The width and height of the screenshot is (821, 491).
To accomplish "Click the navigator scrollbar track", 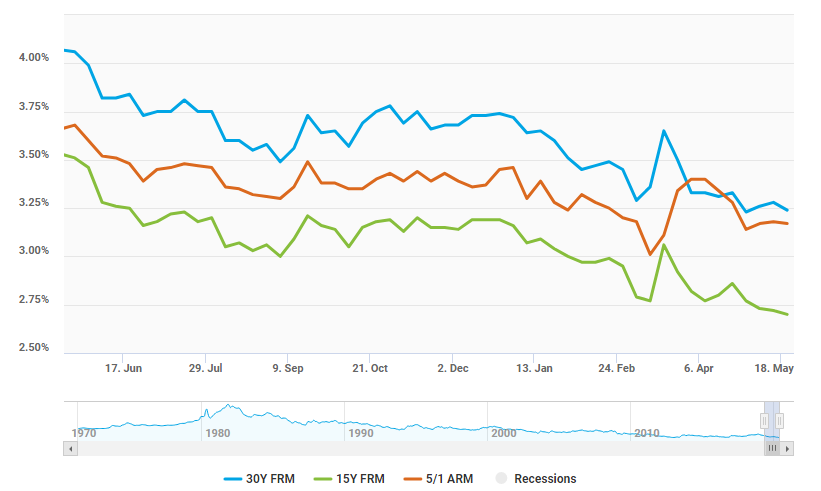I will tap(419, 449).
